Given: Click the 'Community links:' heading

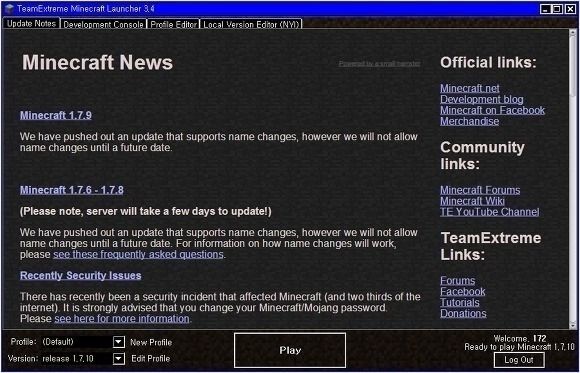Looking at the screenshot, I should click(x=482, y=155).
